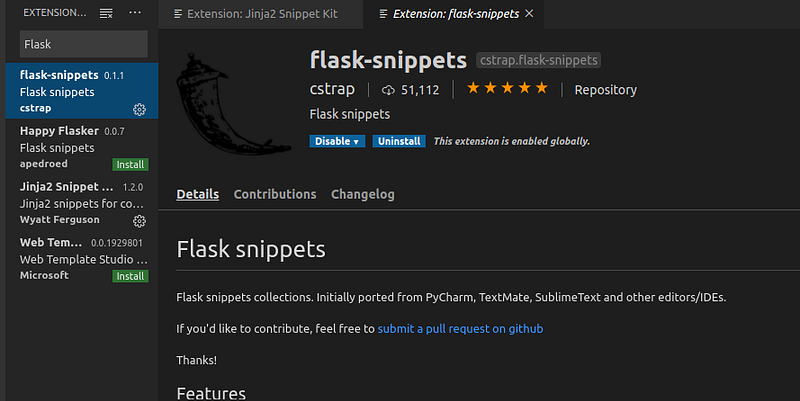Uninstall the flask-snippets extension
Image resolution: width=800 pixels, height=401 pixels.
click(x=399, y=141)
